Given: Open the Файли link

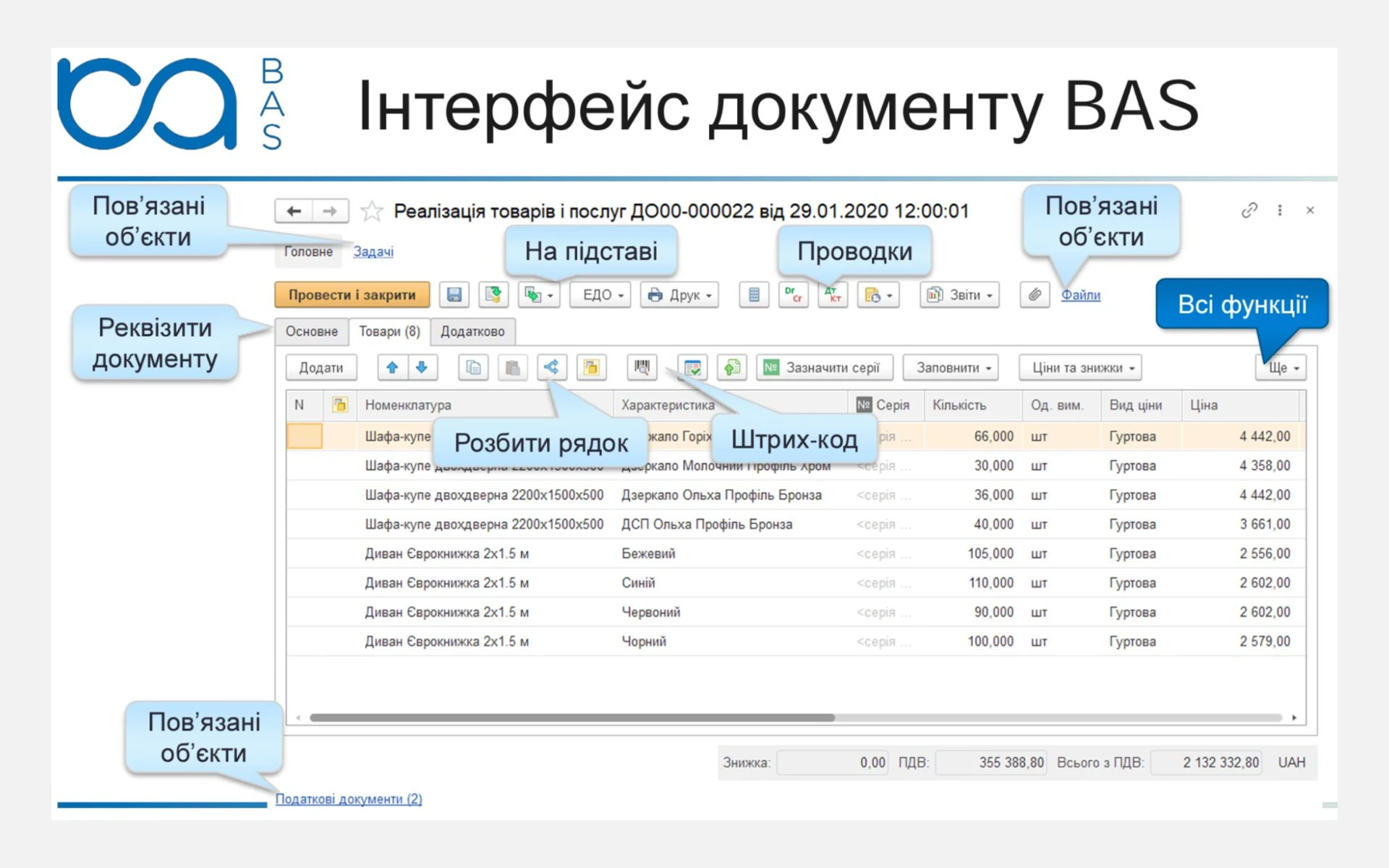Looking at the screenshot, I should pos(1081,294).
